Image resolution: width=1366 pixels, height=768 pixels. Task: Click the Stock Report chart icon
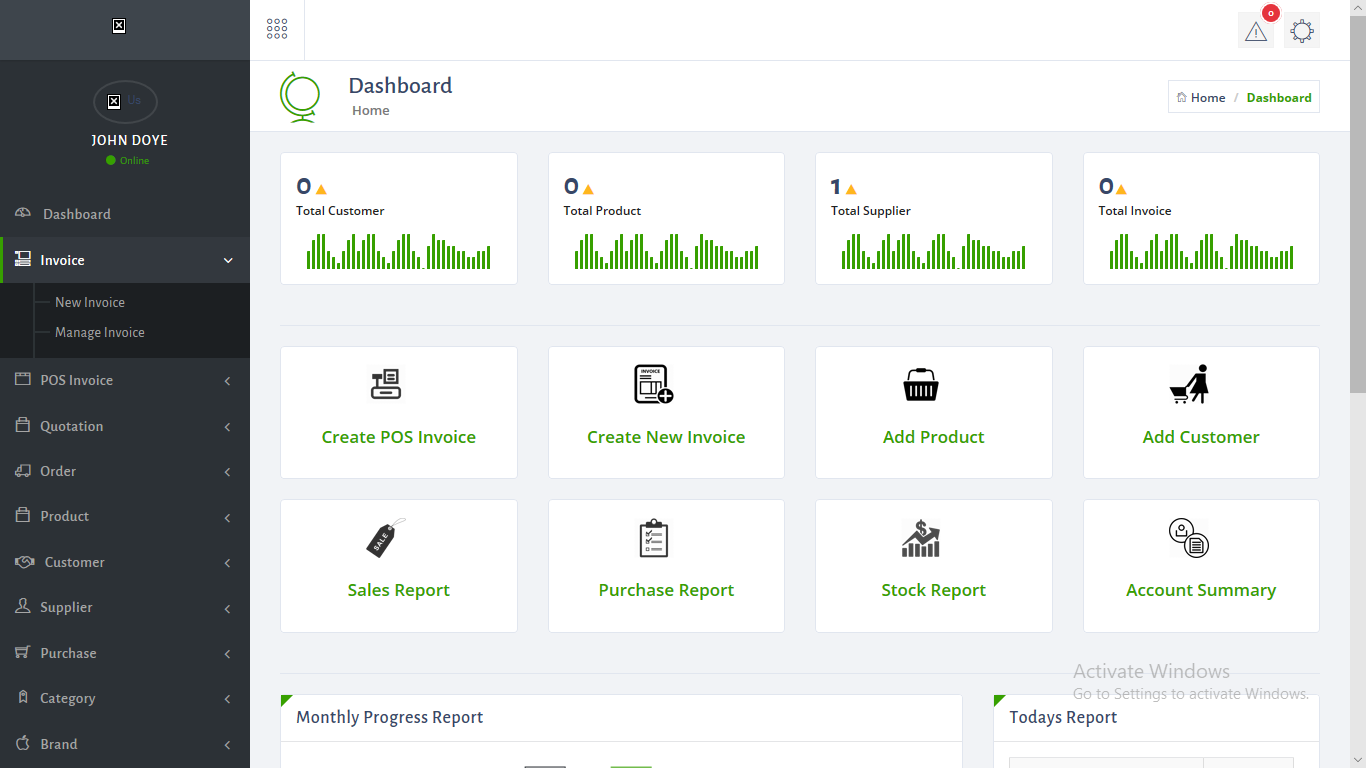click(x=920, y=538)
